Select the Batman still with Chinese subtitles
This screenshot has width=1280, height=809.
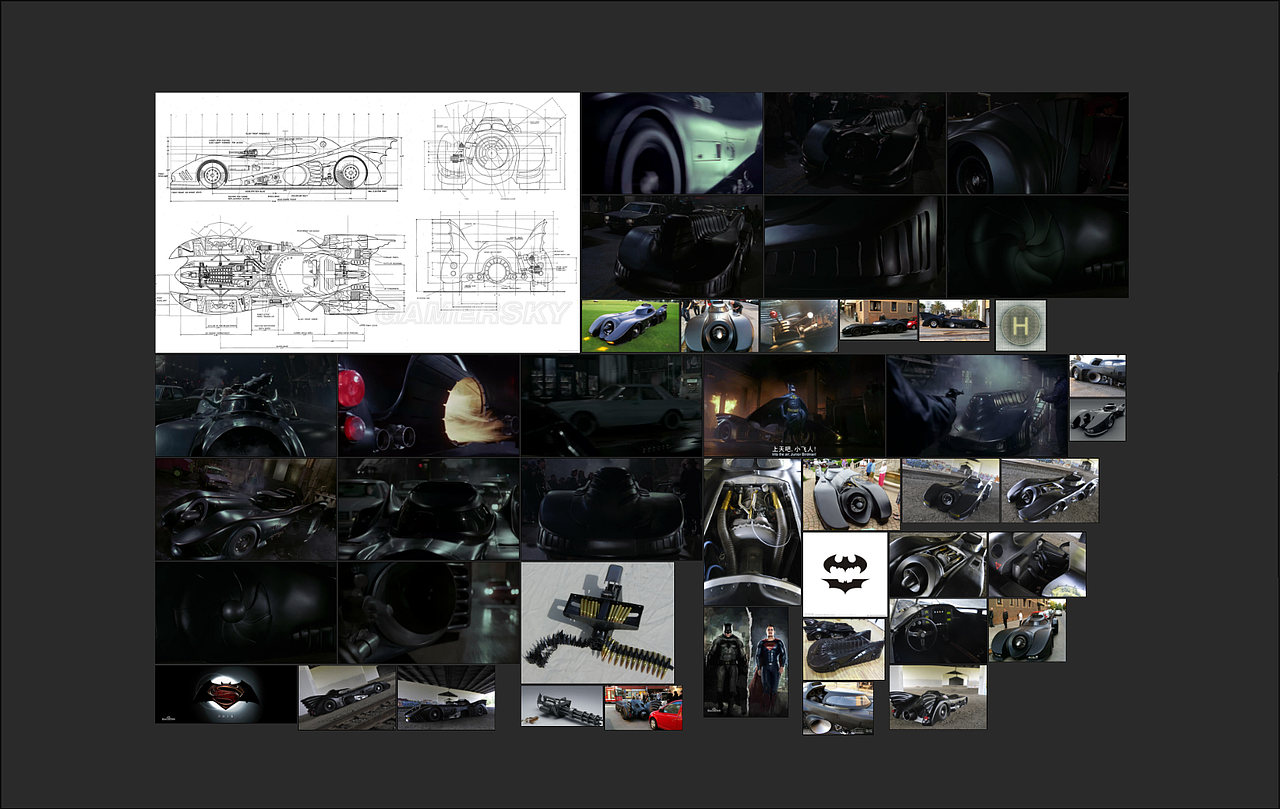coord(793,405)
